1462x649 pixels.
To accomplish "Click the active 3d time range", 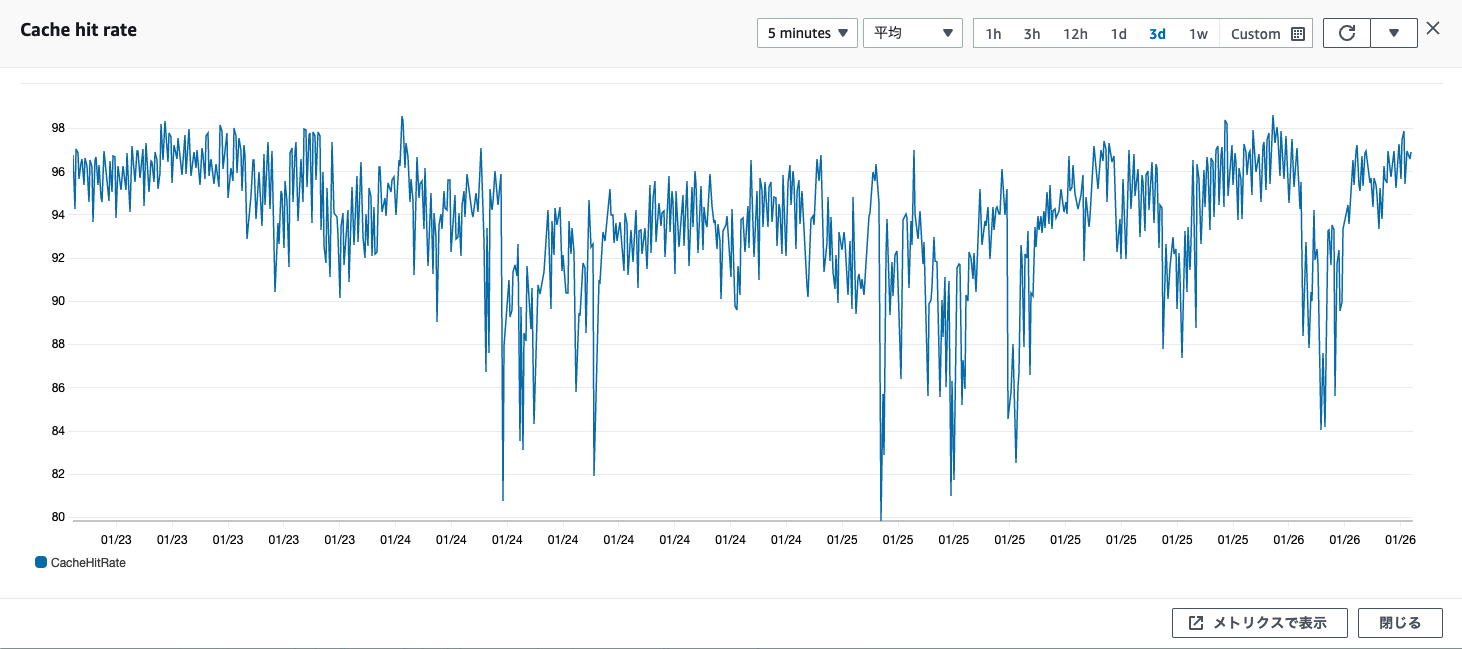I will pyautogui.click(x=1157, y=34).
